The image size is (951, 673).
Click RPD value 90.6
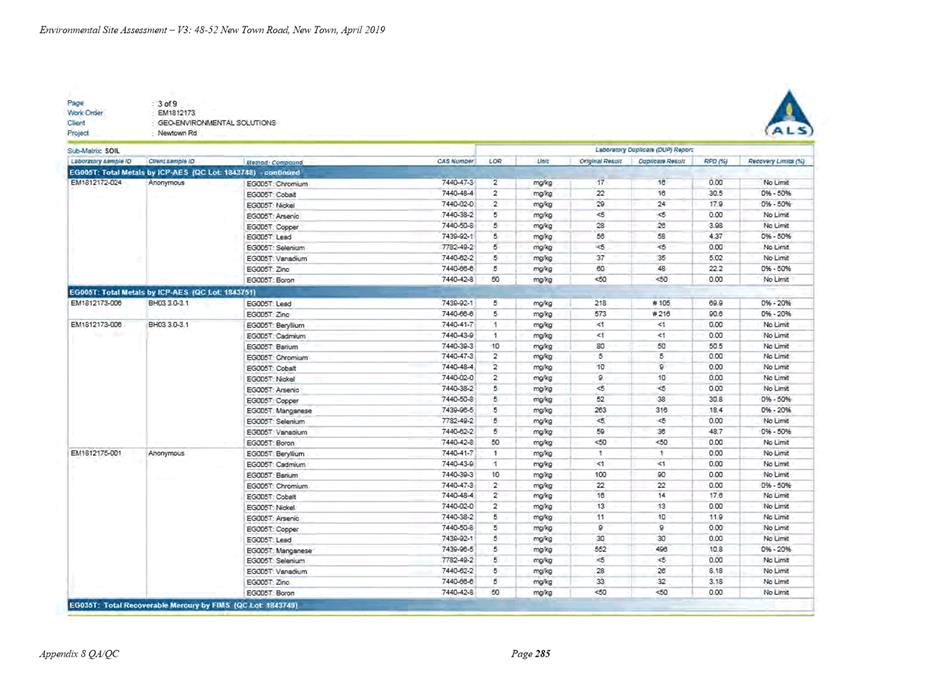coord(716,314)
